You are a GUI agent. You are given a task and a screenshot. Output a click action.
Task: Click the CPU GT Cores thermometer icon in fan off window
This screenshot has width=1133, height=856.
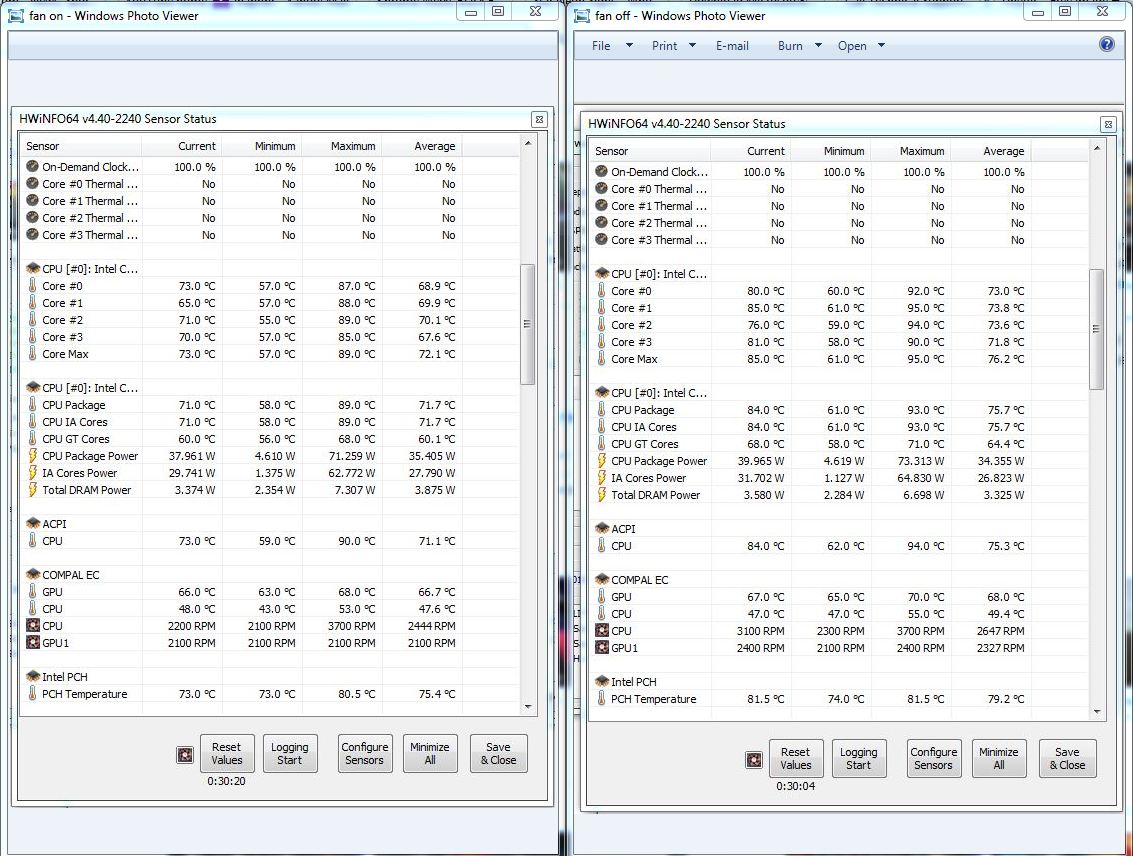601,444
